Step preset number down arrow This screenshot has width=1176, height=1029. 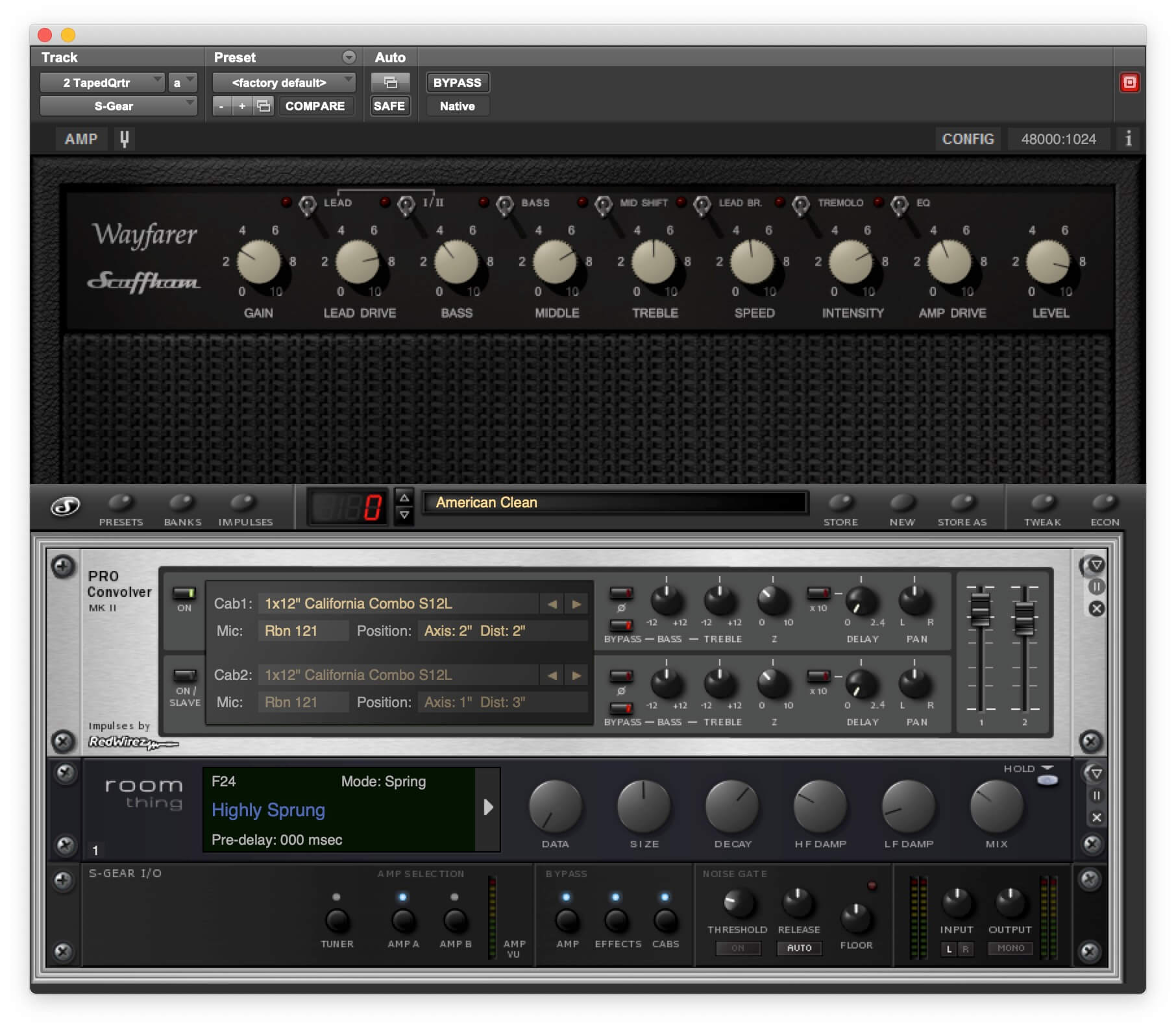coord(404,516)
